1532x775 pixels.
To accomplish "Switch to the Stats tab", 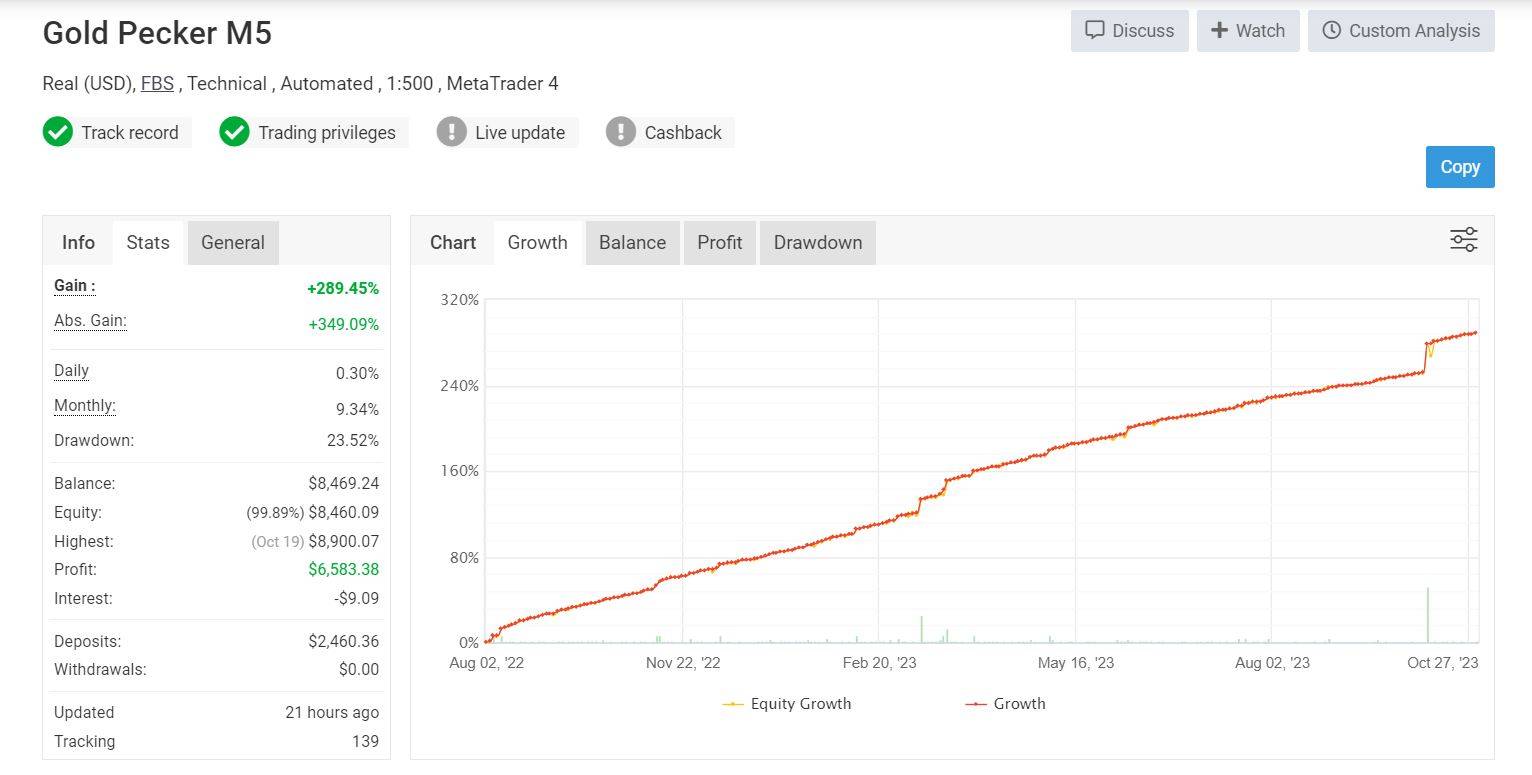I will (148, 243).
